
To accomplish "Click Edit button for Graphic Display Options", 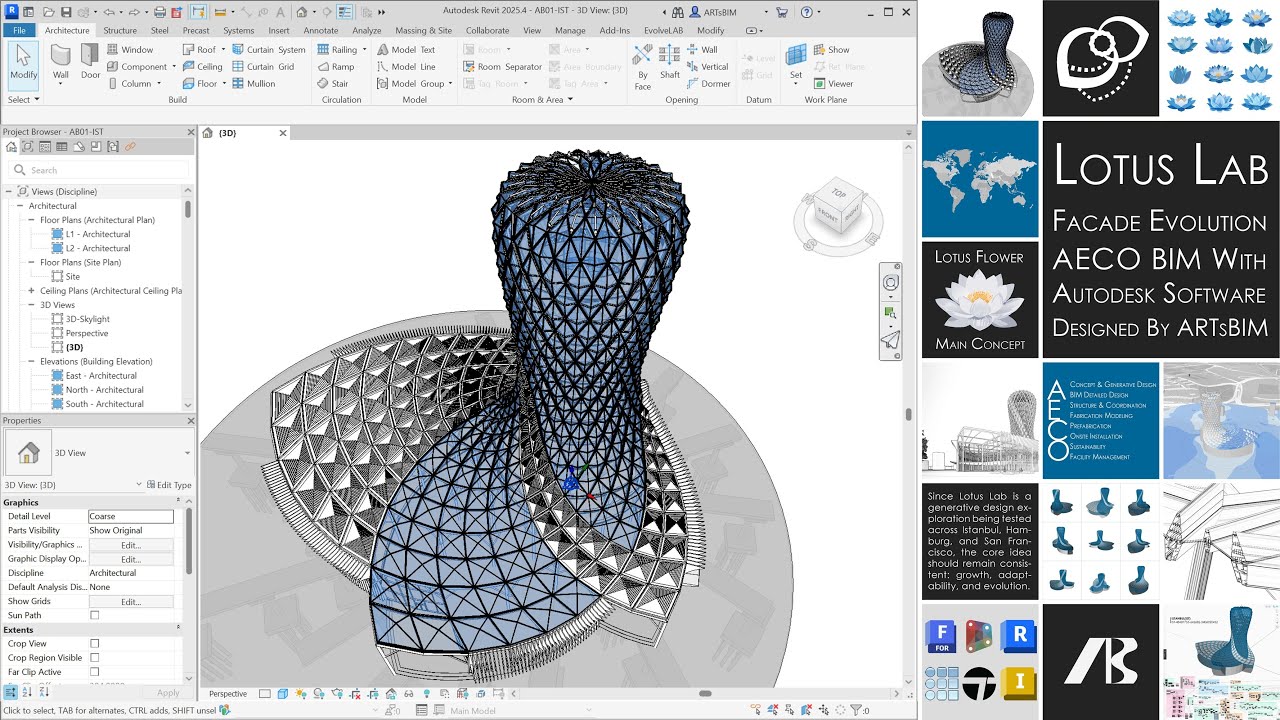I will [131, 559].
